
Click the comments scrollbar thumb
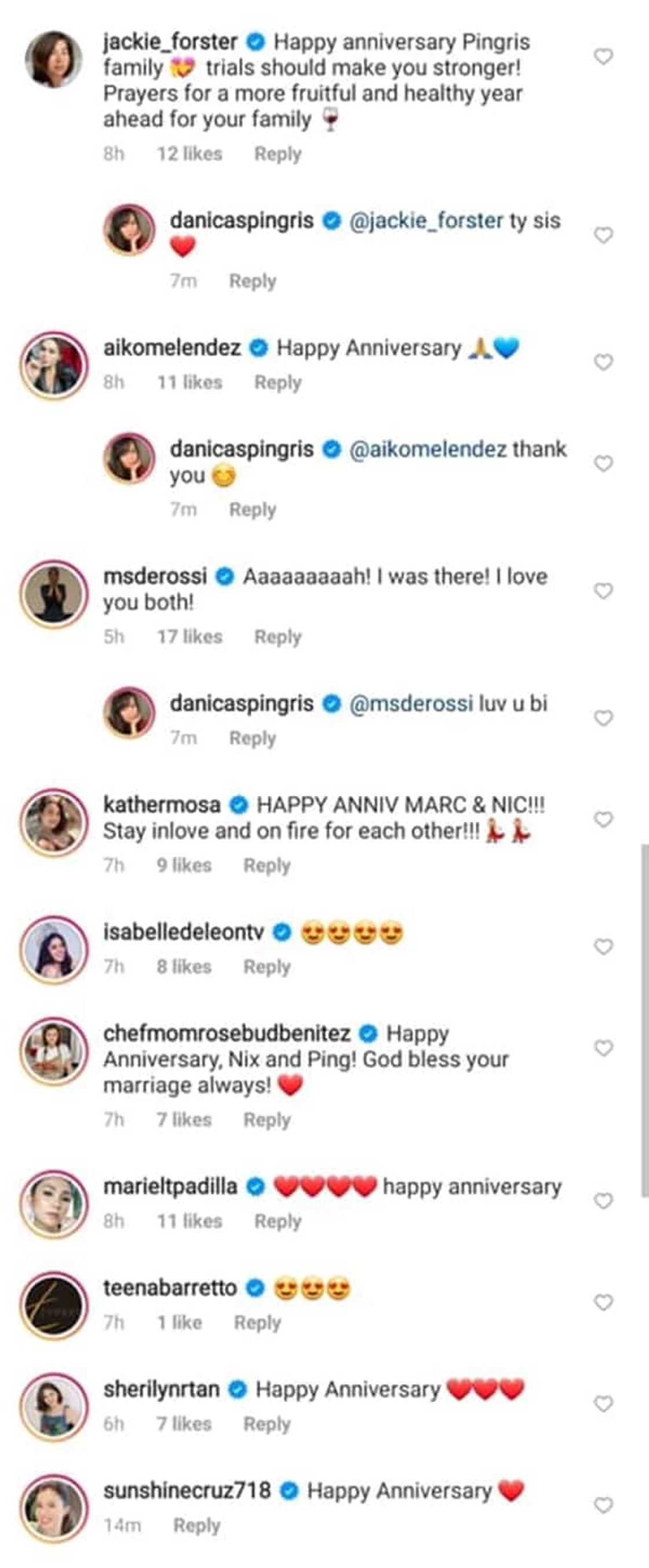644,1019
